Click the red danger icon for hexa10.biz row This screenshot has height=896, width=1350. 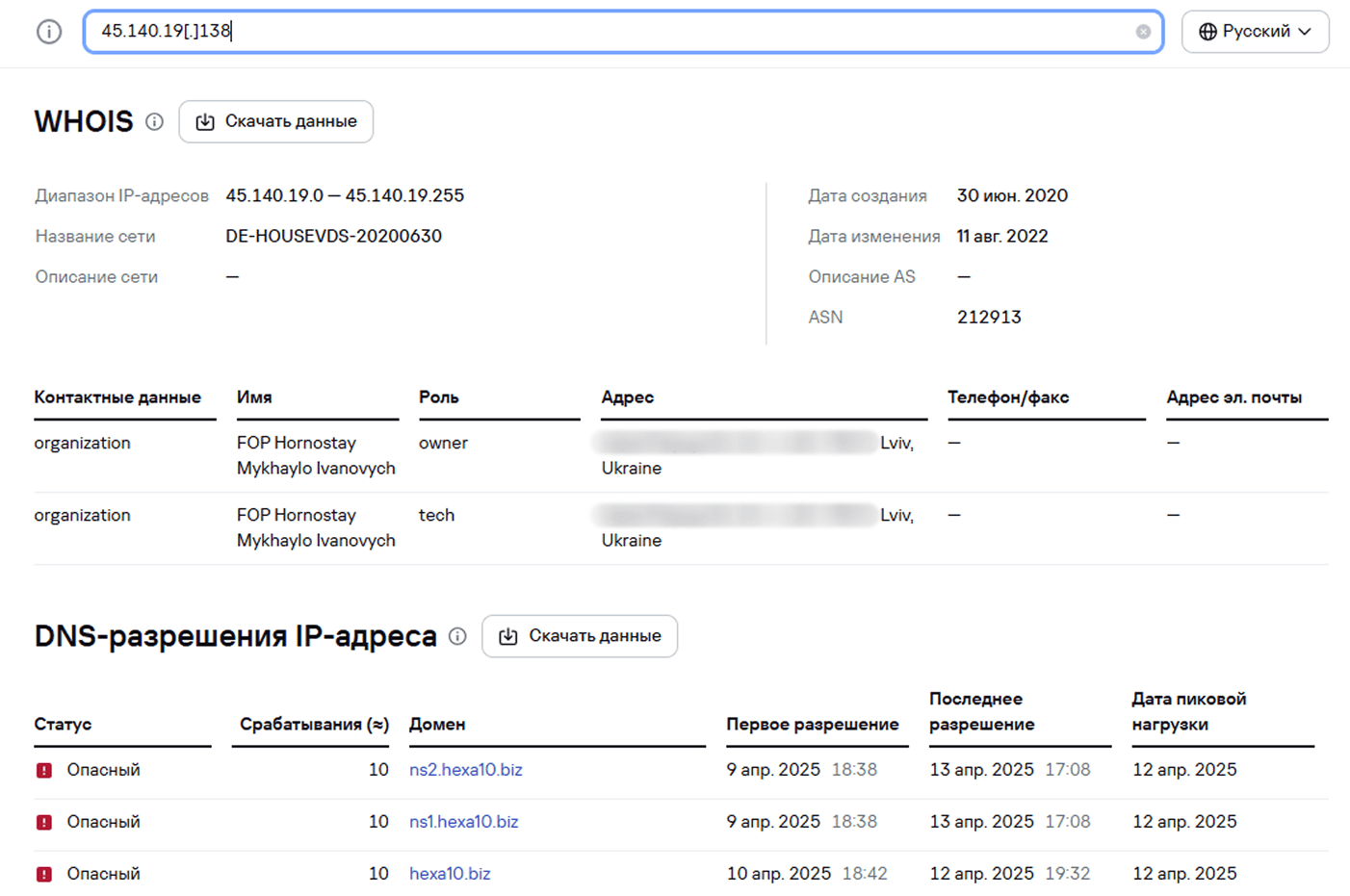click(44, 874)
